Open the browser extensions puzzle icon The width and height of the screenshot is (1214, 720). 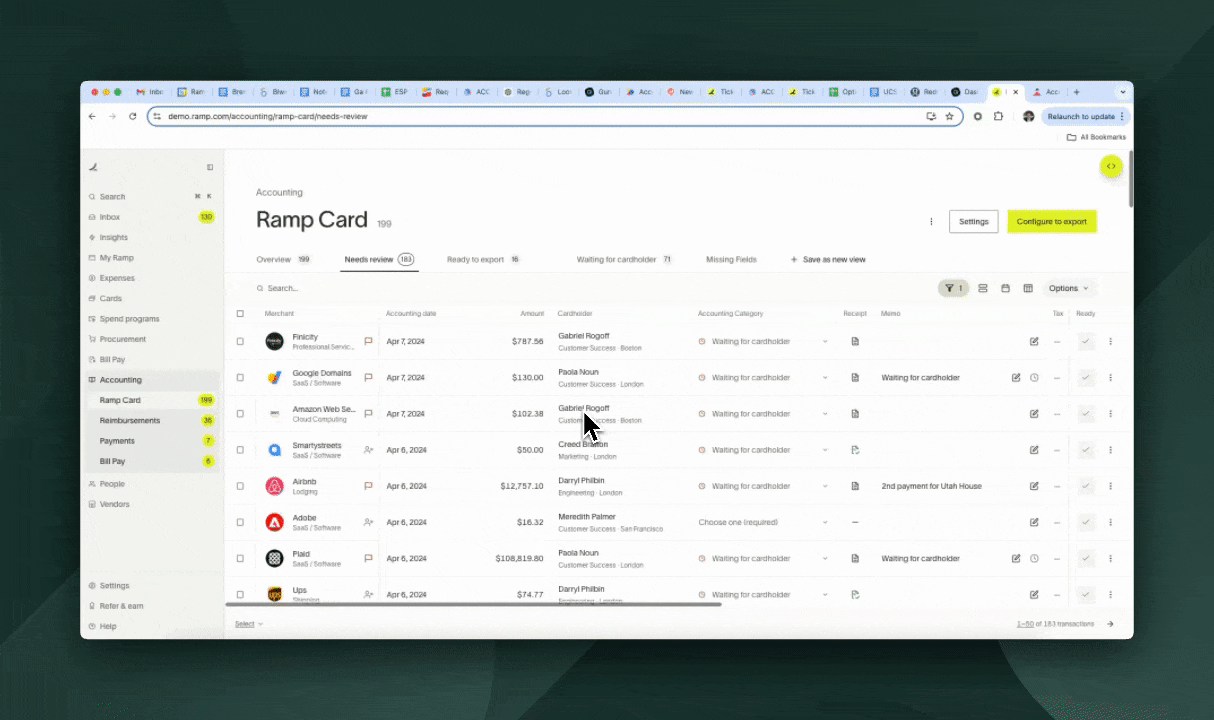tap(998, 116)
